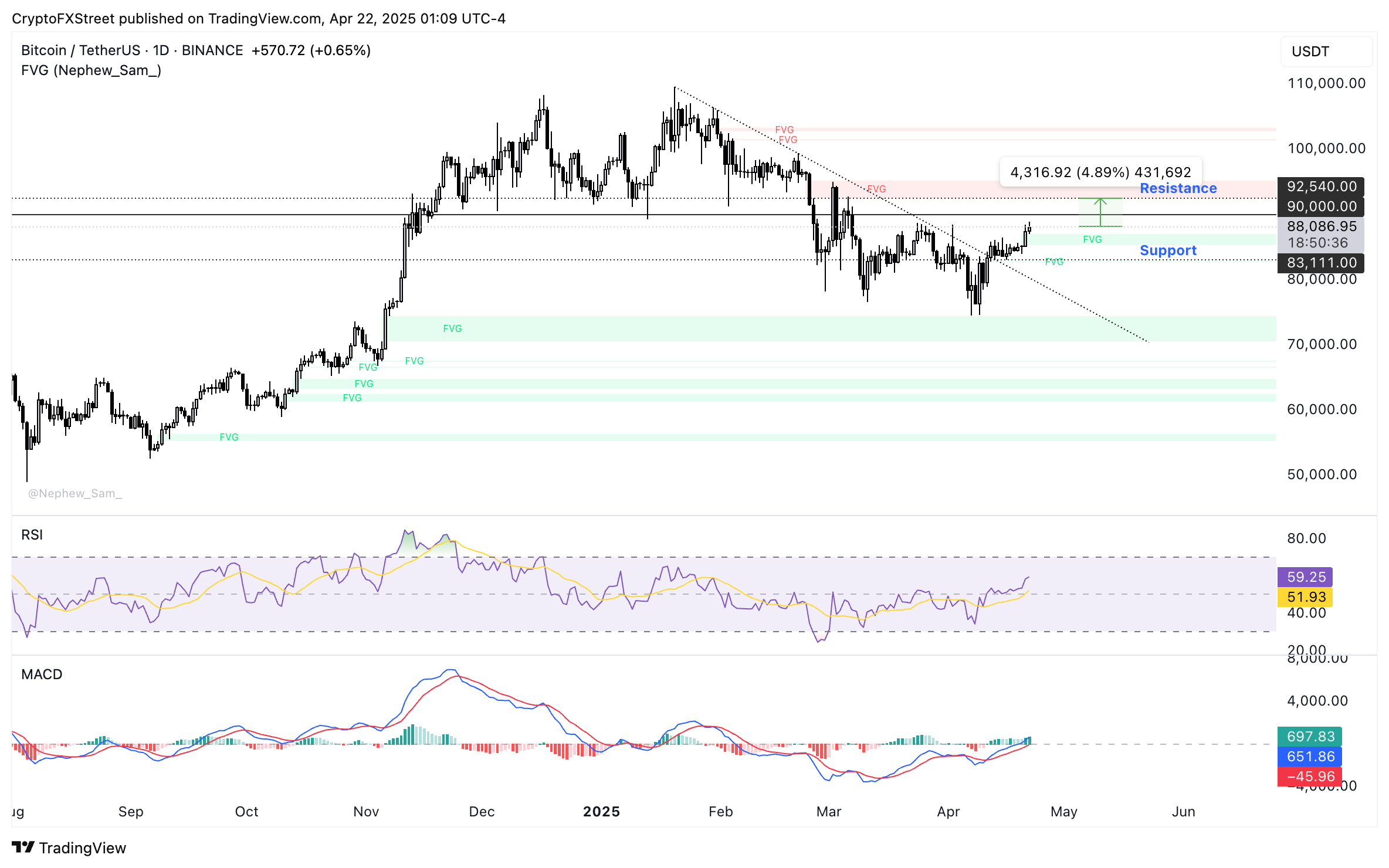Click the MACD indicator label
The image size is (1389, 868).
[42, 674]
